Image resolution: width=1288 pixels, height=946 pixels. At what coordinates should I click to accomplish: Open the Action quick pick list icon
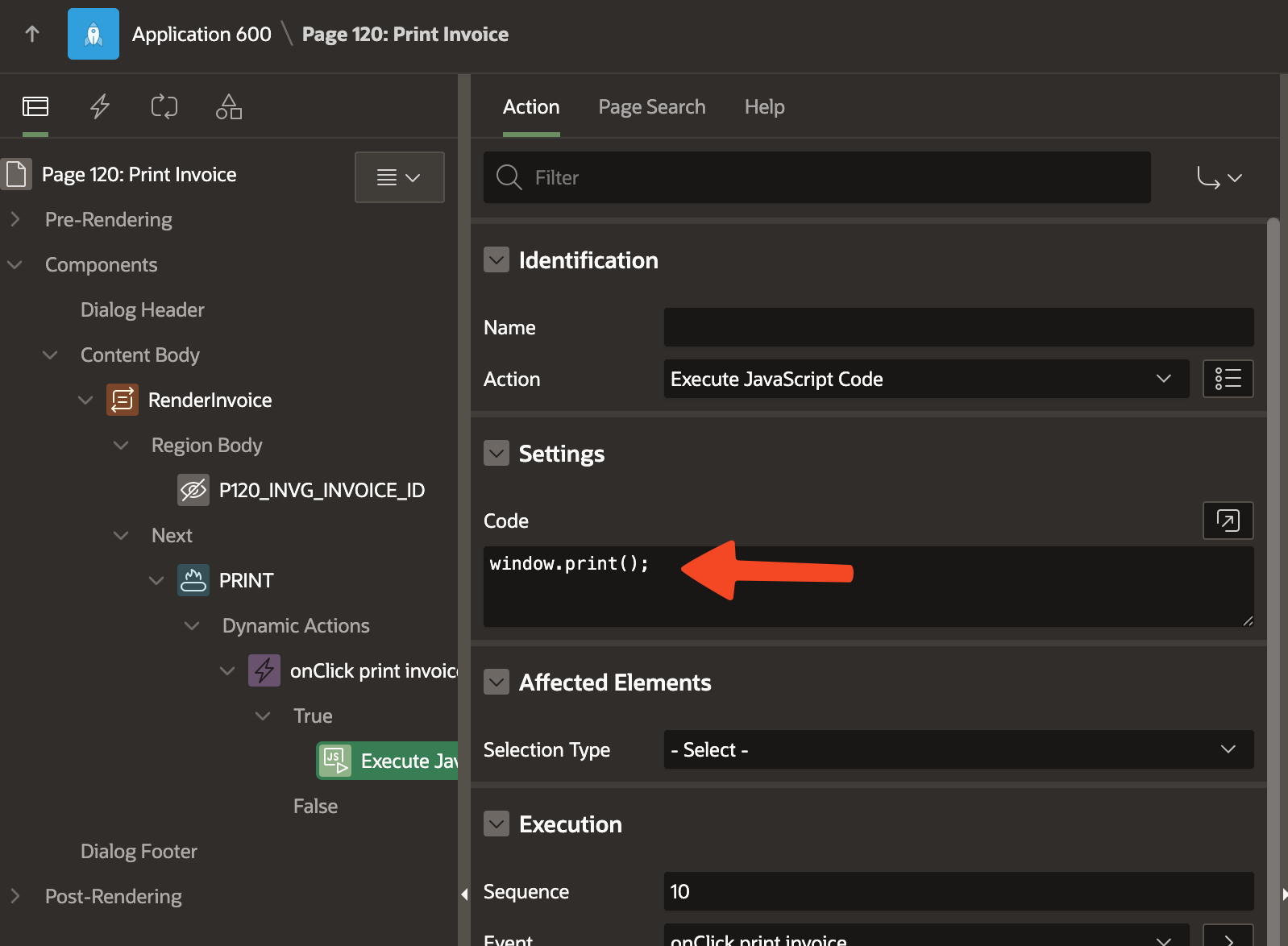tap(1228, 379)
